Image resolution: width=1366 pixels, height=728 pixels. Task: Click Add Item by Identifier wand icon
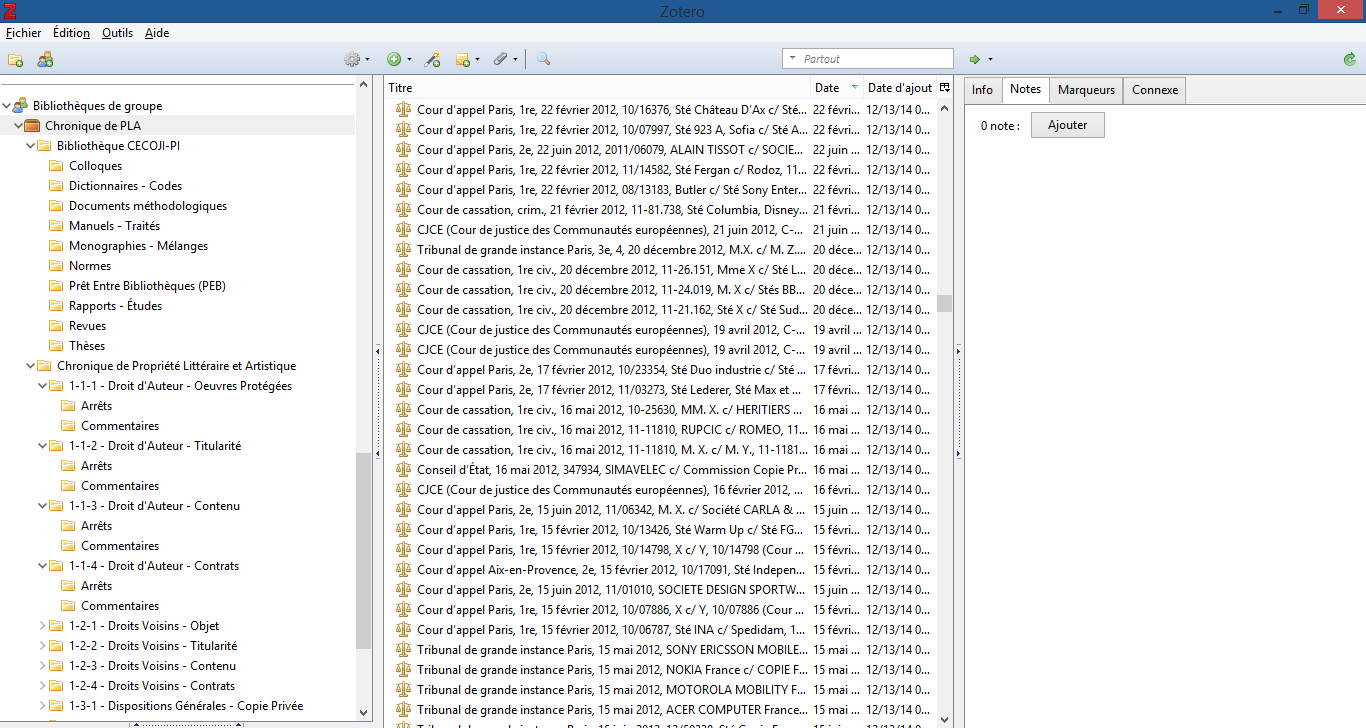[x=432, y=60]
